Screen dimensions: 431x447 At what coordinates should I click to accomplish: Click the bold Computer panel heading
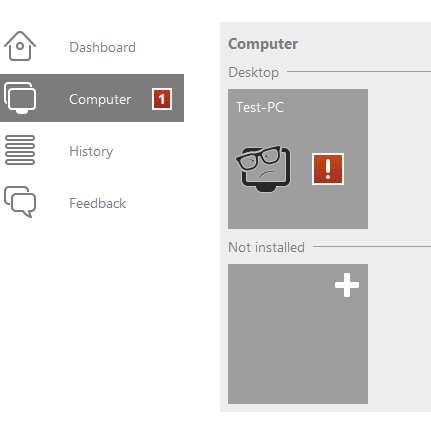(263, 44)
